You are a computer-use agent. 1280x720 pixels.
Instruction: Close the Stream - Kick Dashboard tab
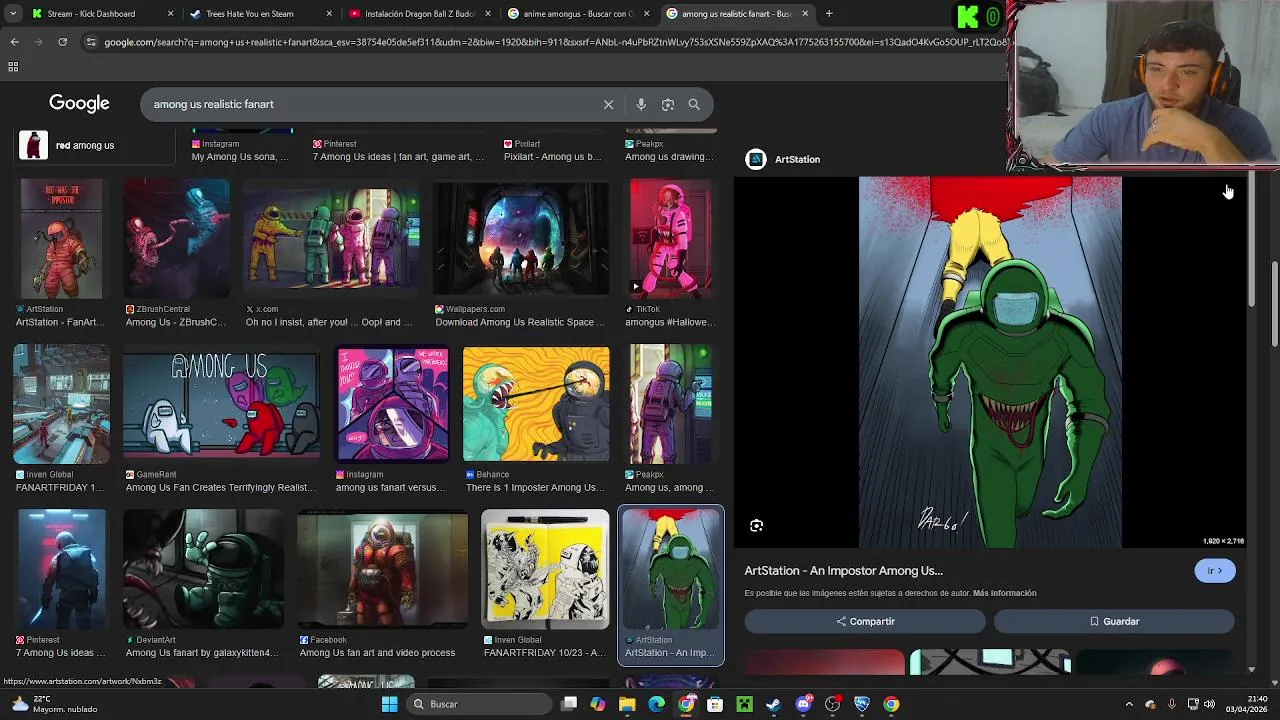170,14
